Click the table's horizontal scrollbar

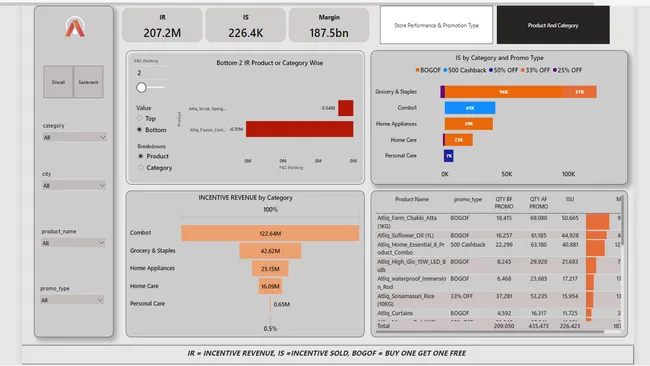490,331
